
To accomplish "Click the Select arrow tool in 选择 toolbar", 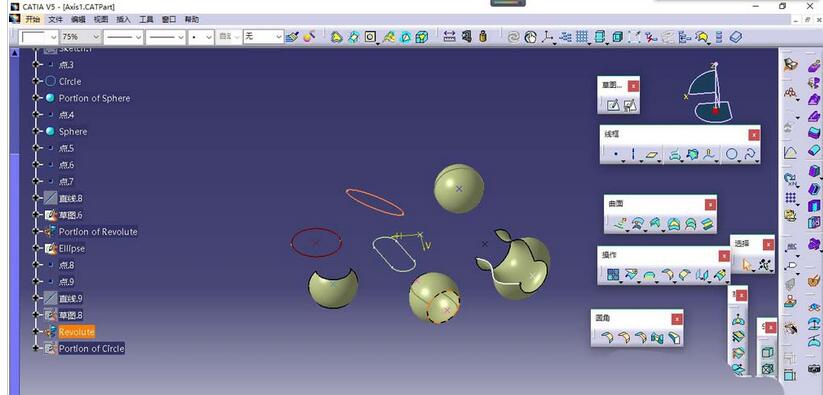I will 746,265.
